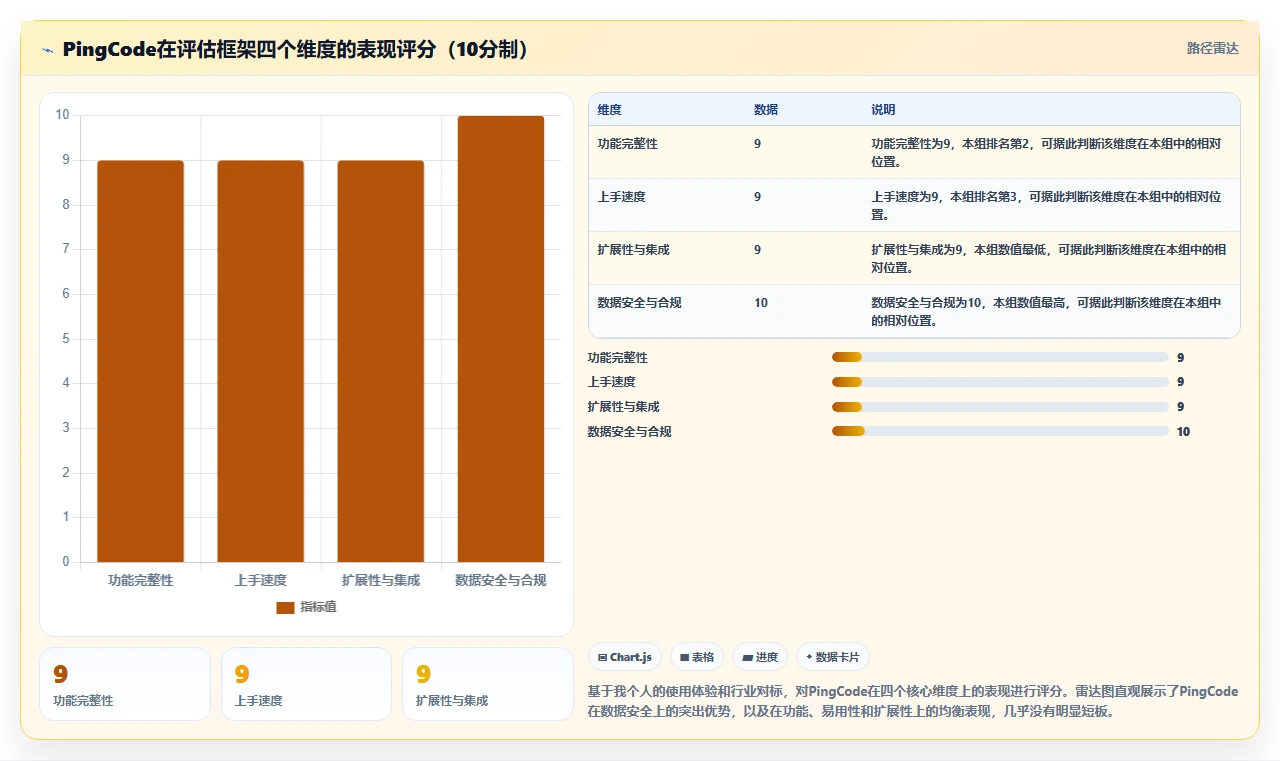The width and height of the screenshot is (1280, 761).
Task: Click the 上手速度 progress bar
Action: click(x=1000, y=382)
